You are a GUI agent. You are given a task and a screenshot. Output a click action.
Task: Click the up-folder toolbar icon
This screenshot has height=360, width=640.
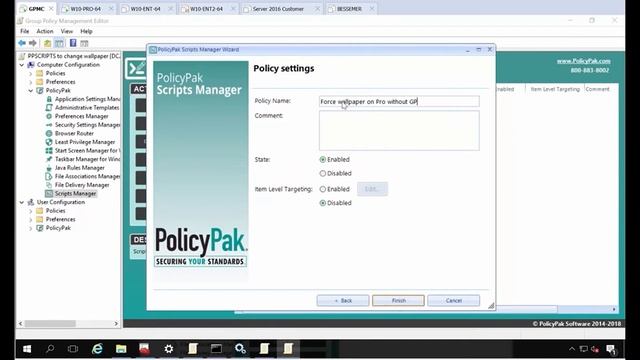(48, 43)
